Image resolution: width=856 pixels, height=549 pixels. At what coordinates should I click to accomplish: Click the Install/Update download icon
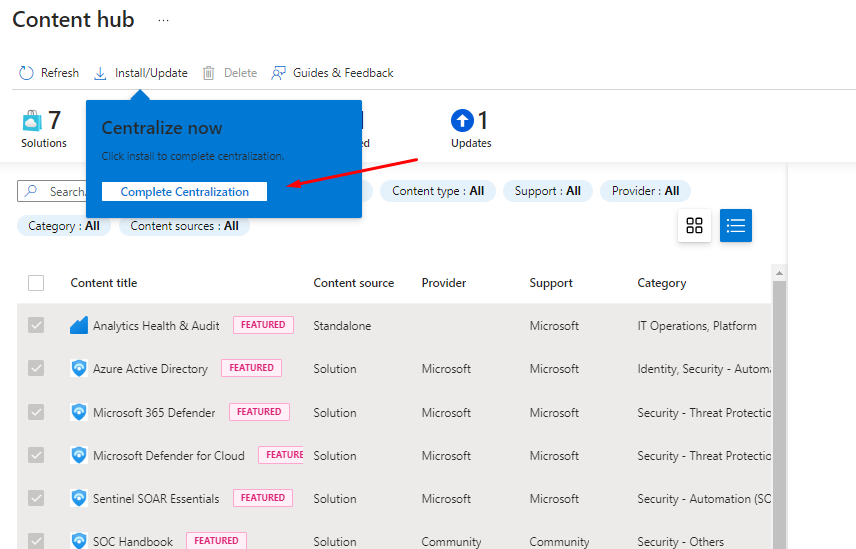(100, 73)
